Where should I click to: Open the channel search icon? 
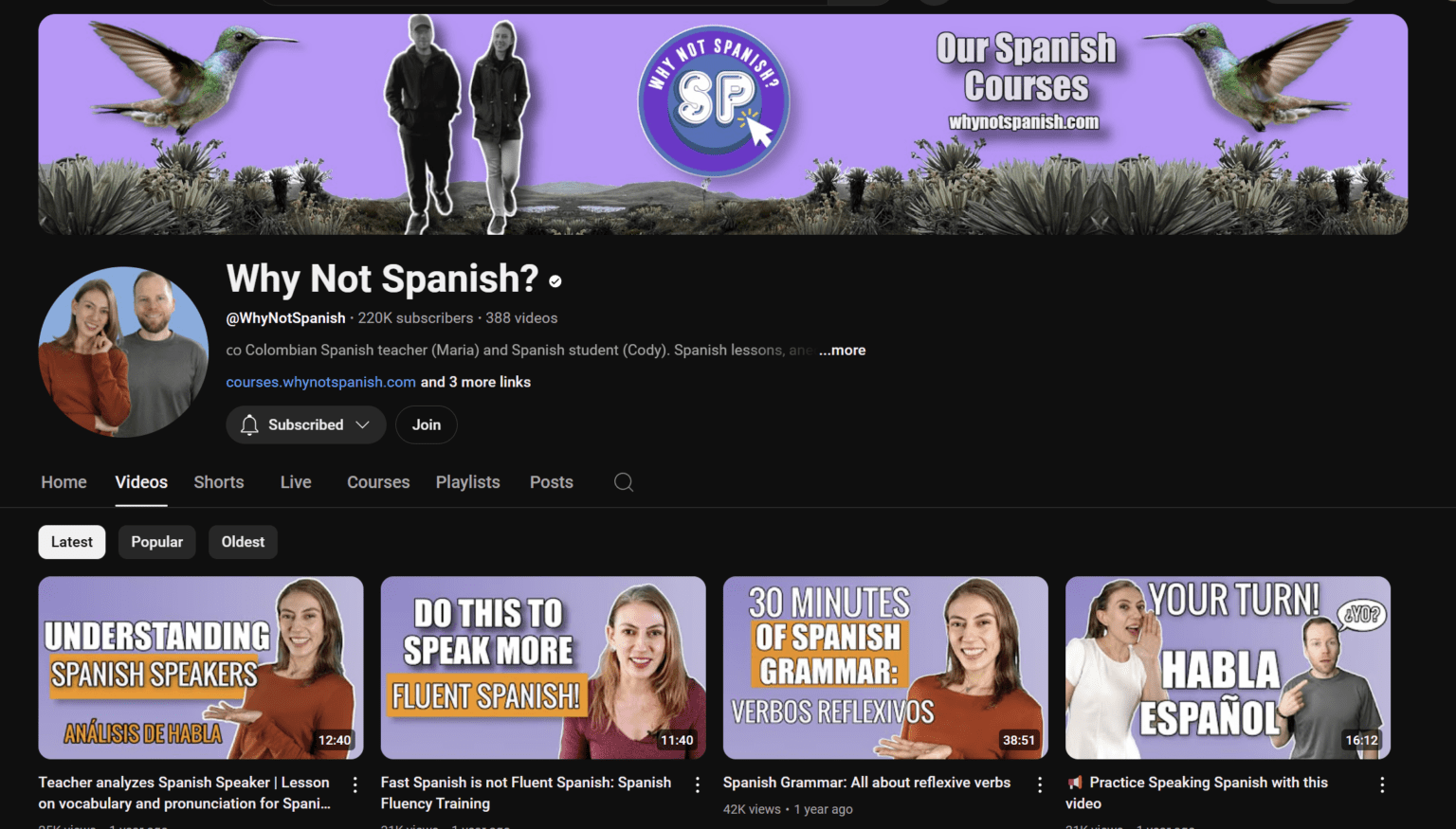point(623,482)
